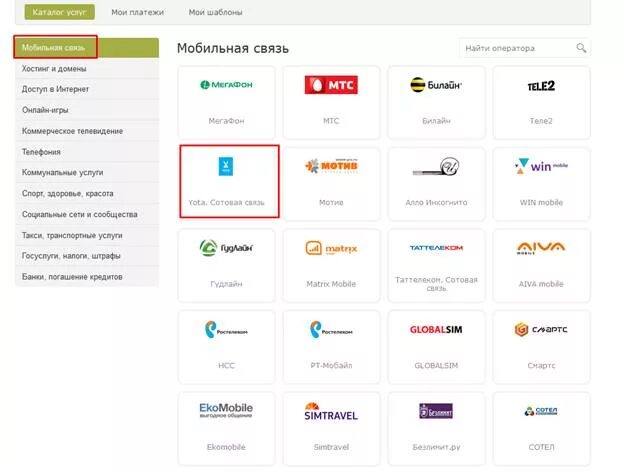Open Хостинг и домены category

point(87,69)
